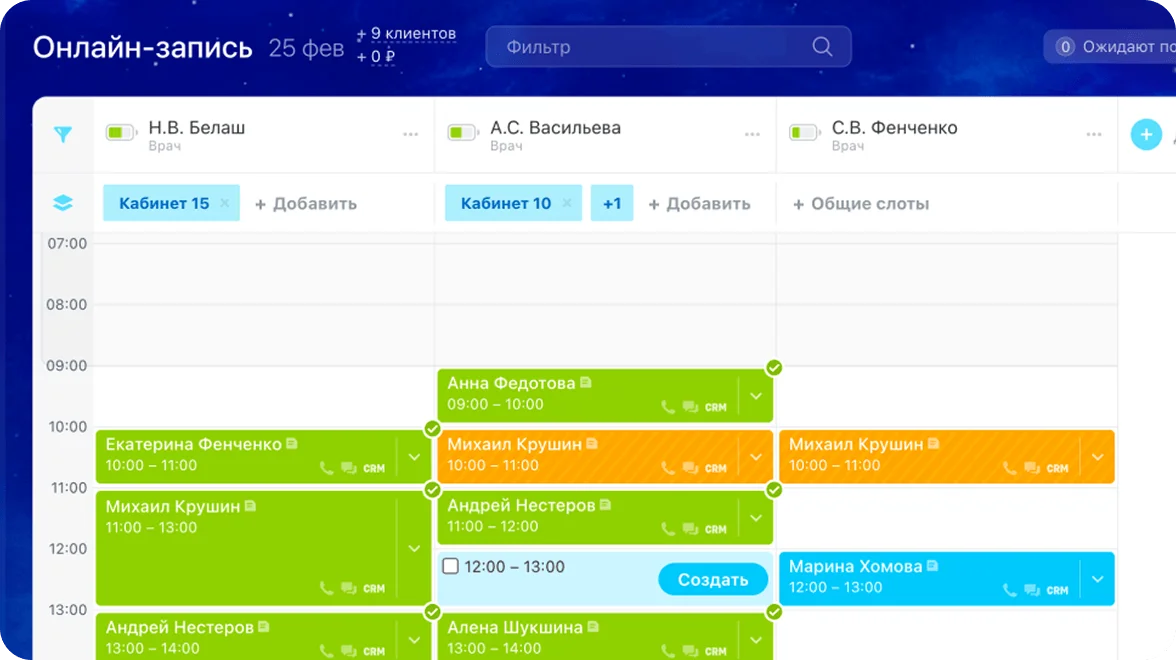Click the load indicator beside Н.В. Белаш
Screen dimensions: 1176x660
click(121, 133)
